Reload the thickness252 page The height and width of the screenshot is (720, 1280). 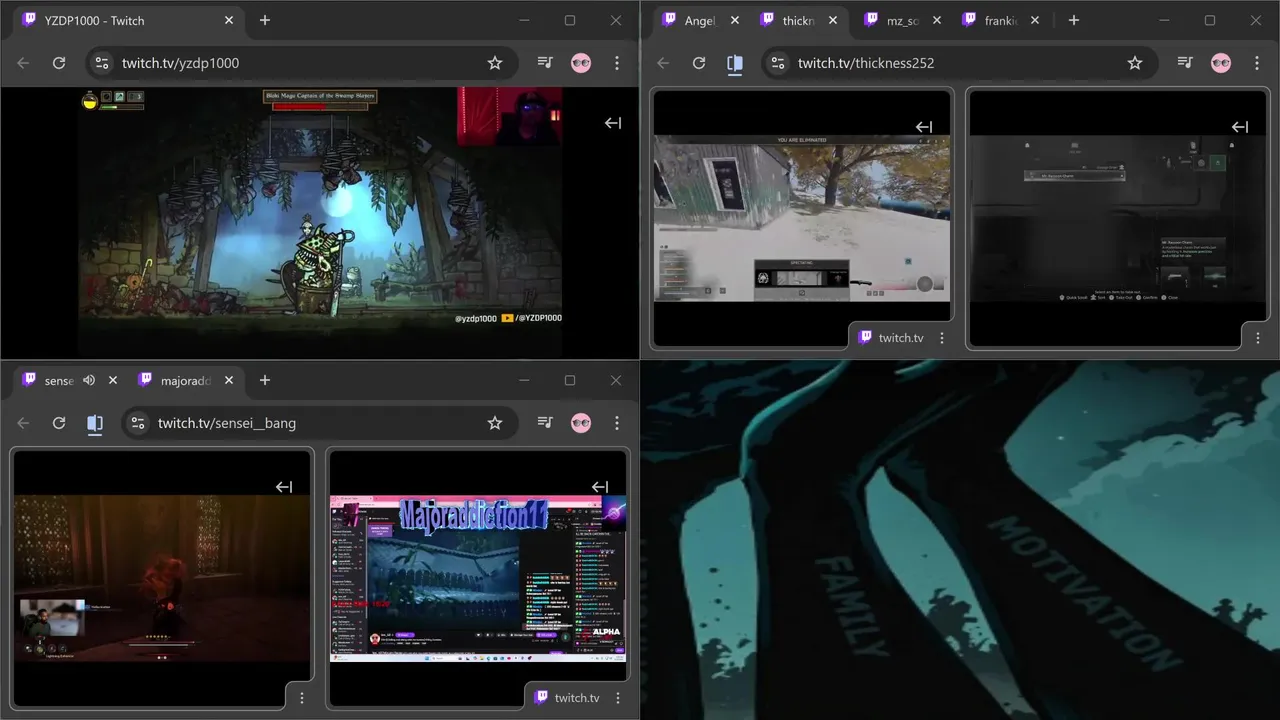(699, 63)
